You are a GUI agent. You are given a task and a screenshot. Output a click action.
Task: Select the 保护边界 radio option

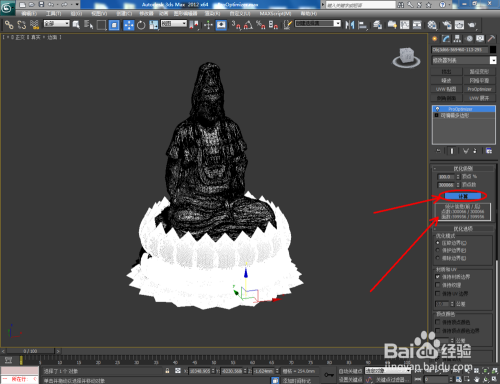pos(451,250)
